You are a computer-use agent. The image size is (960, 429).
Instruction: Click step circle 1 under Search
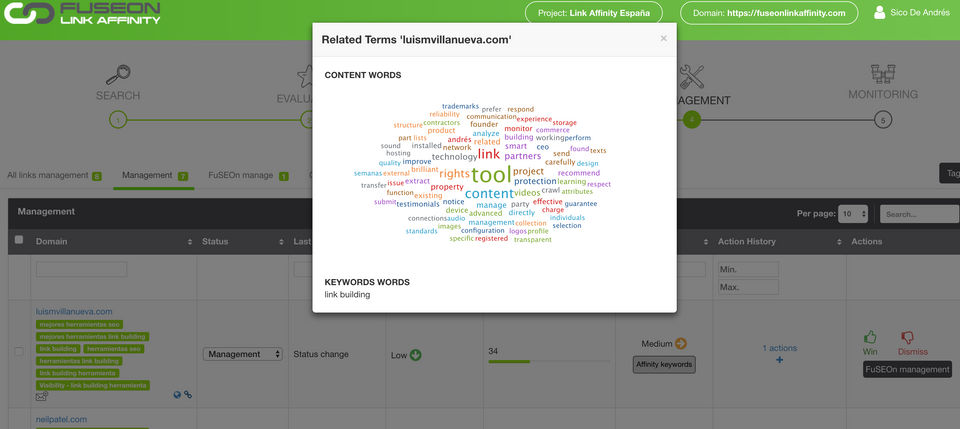(x=118, y=120)
